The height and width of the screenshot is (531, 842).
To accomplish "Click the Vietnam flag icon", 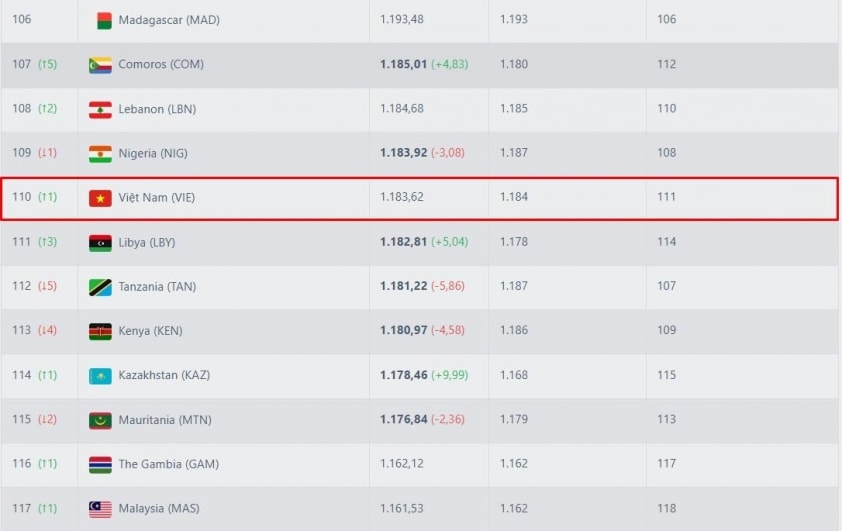I will [x=100, y=198].
